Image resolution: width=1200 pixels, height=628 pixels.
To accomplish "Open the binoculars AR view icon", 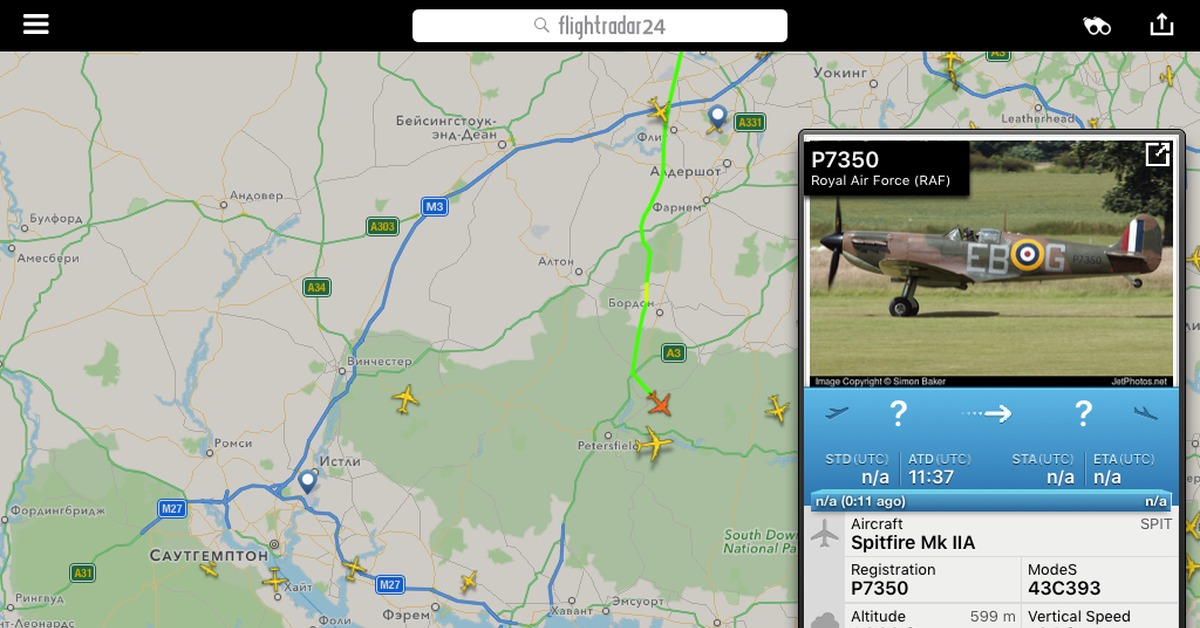I will pos(1097,26).
